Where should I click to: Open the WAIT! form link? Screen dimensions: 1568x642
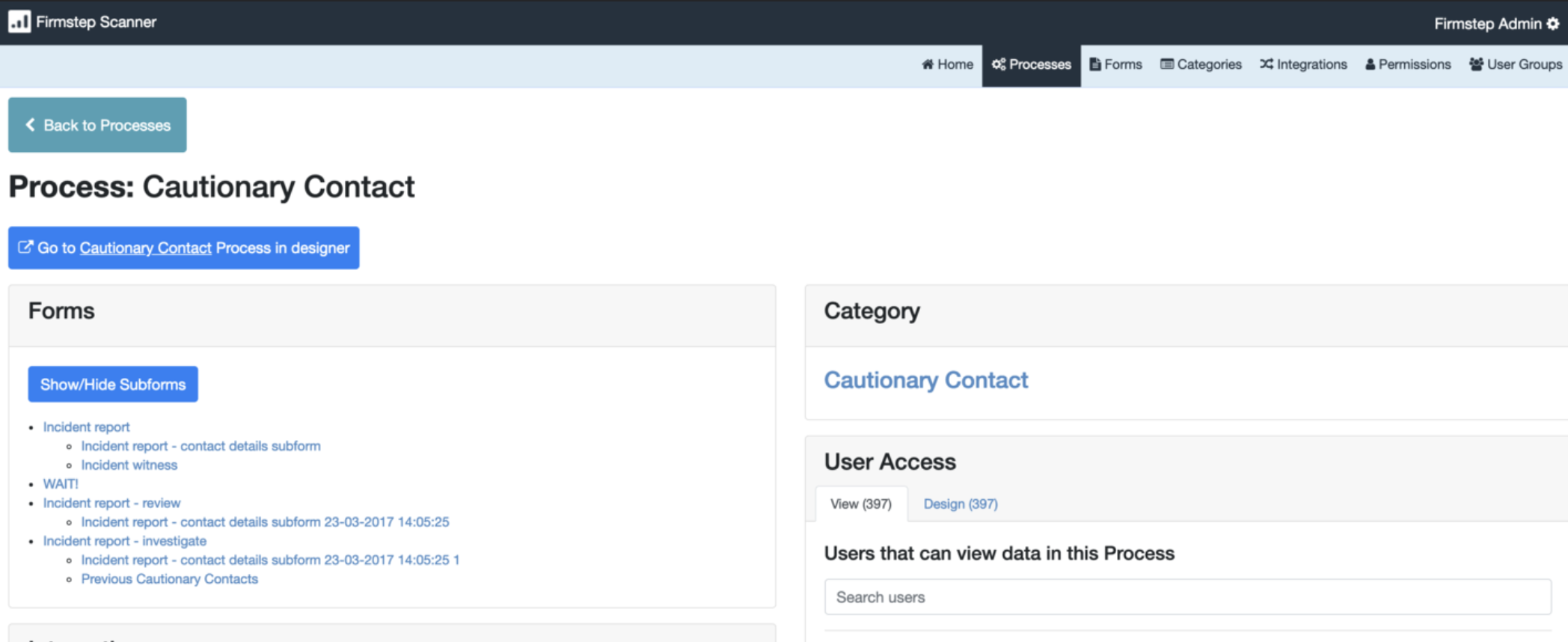[61, 484]
